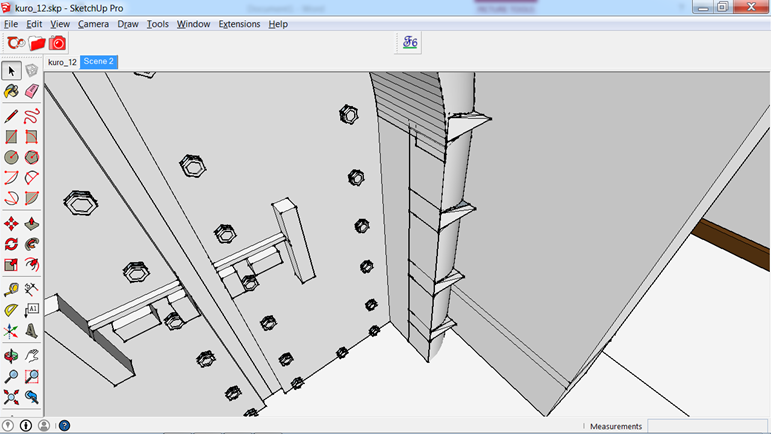771x434 pixels.
Task: Select the Follow Me tool
Action: tap(31, 244)
